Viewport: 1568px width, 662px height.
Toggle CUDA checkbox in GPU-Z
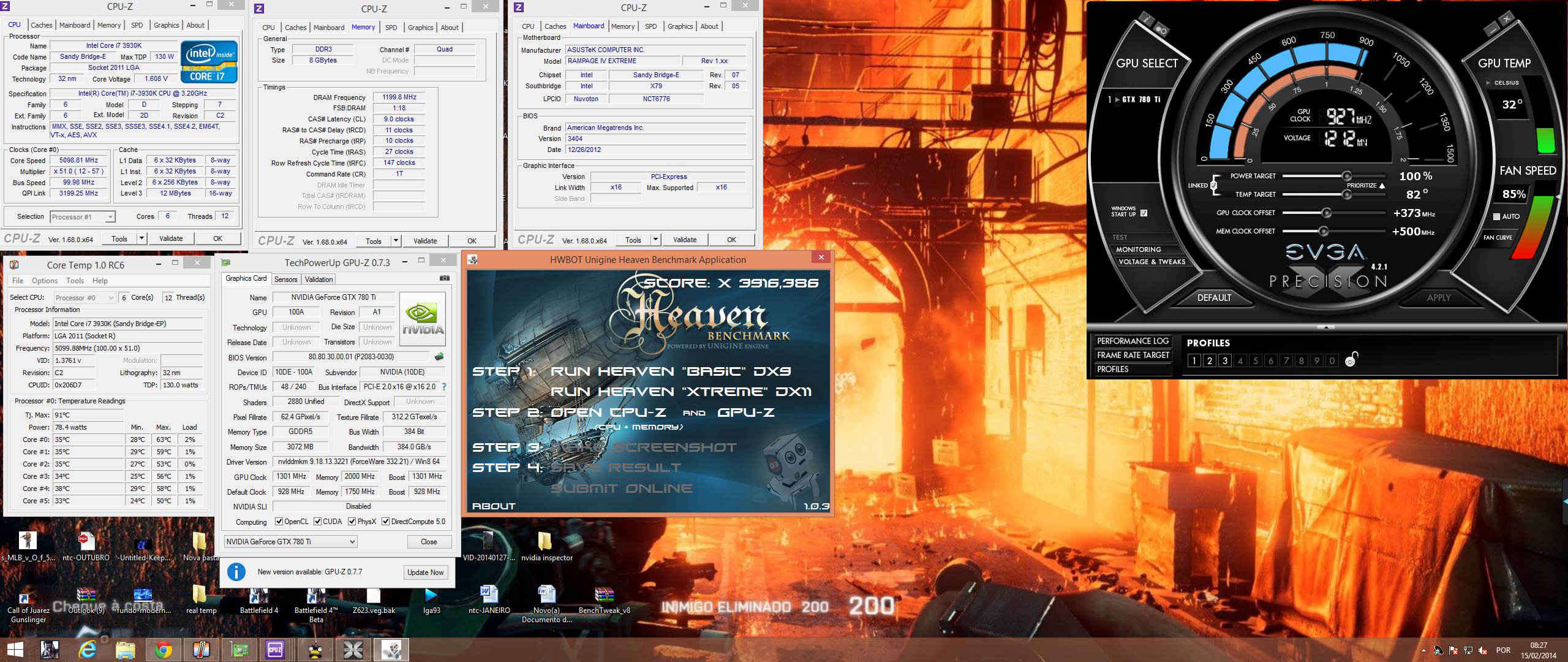pyautogui.click(x=317, y=522)
